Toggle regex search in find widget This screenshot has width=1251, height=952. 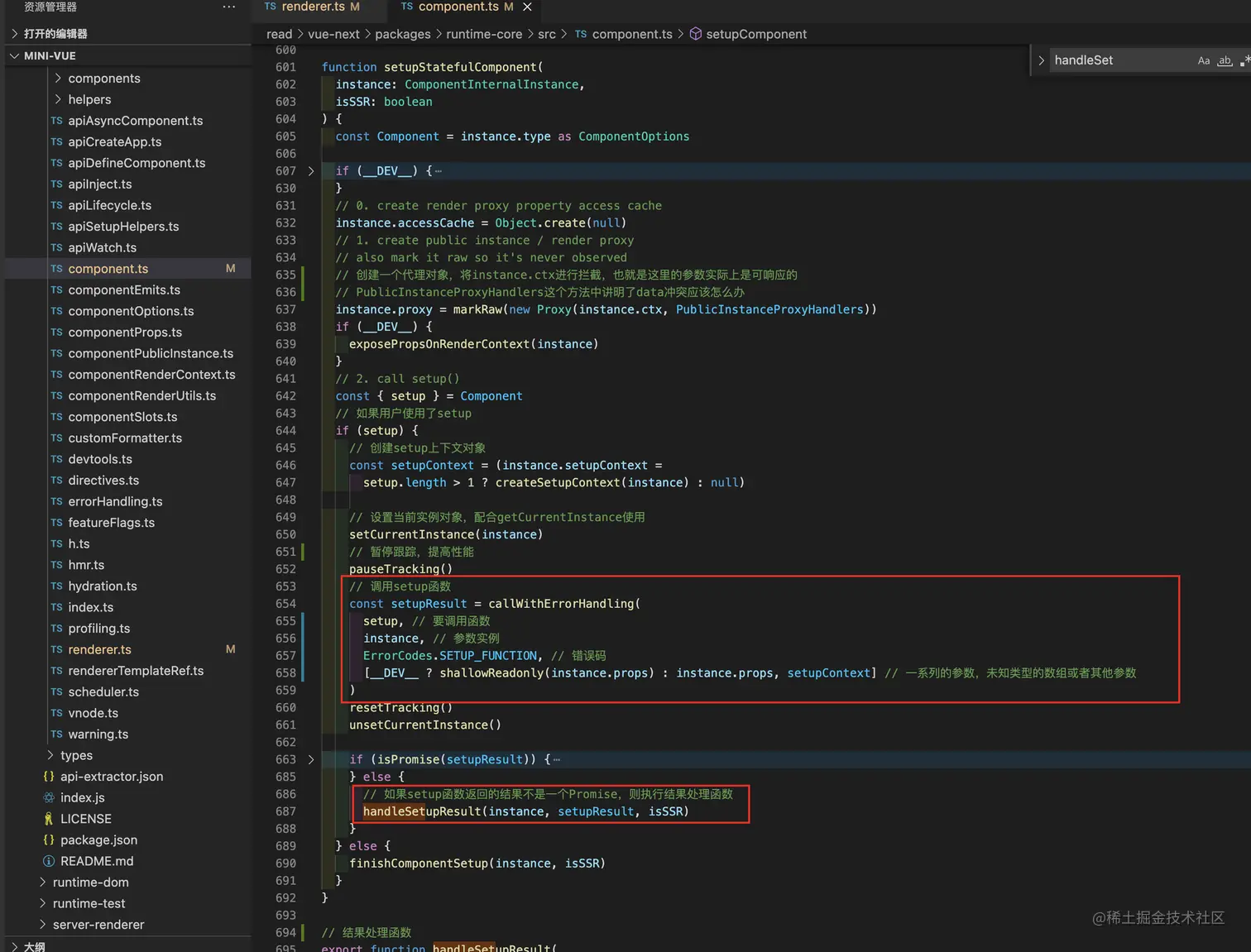(1244, 60)
